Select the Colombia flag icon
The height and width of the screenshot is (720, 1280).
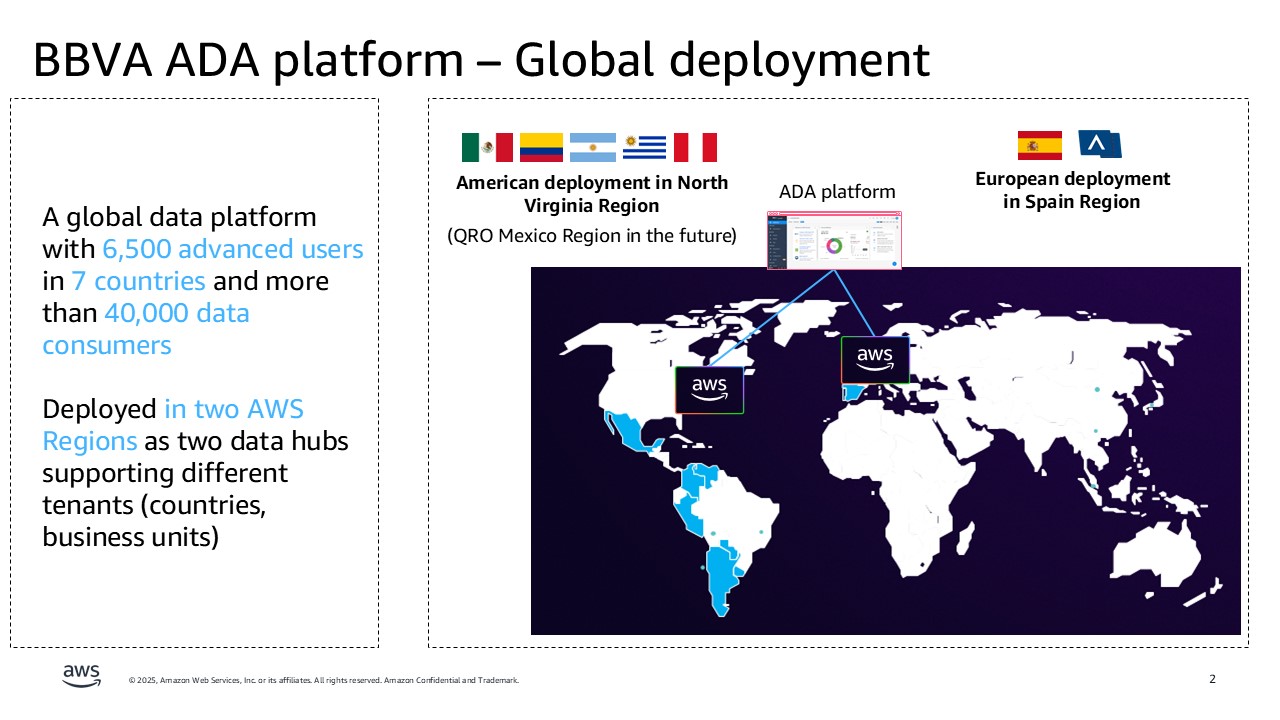click(541, 147)
